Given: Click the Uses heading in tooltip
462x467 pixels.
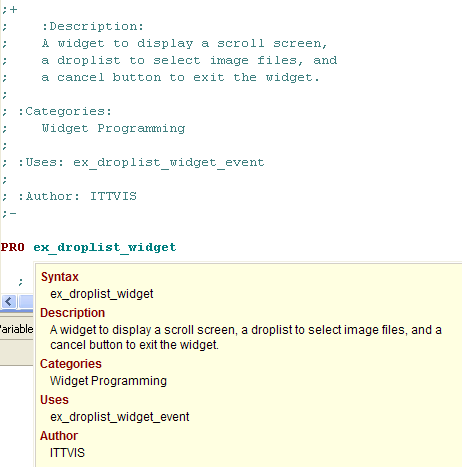Looking at the screenshot, I should (x=54, y=400).
